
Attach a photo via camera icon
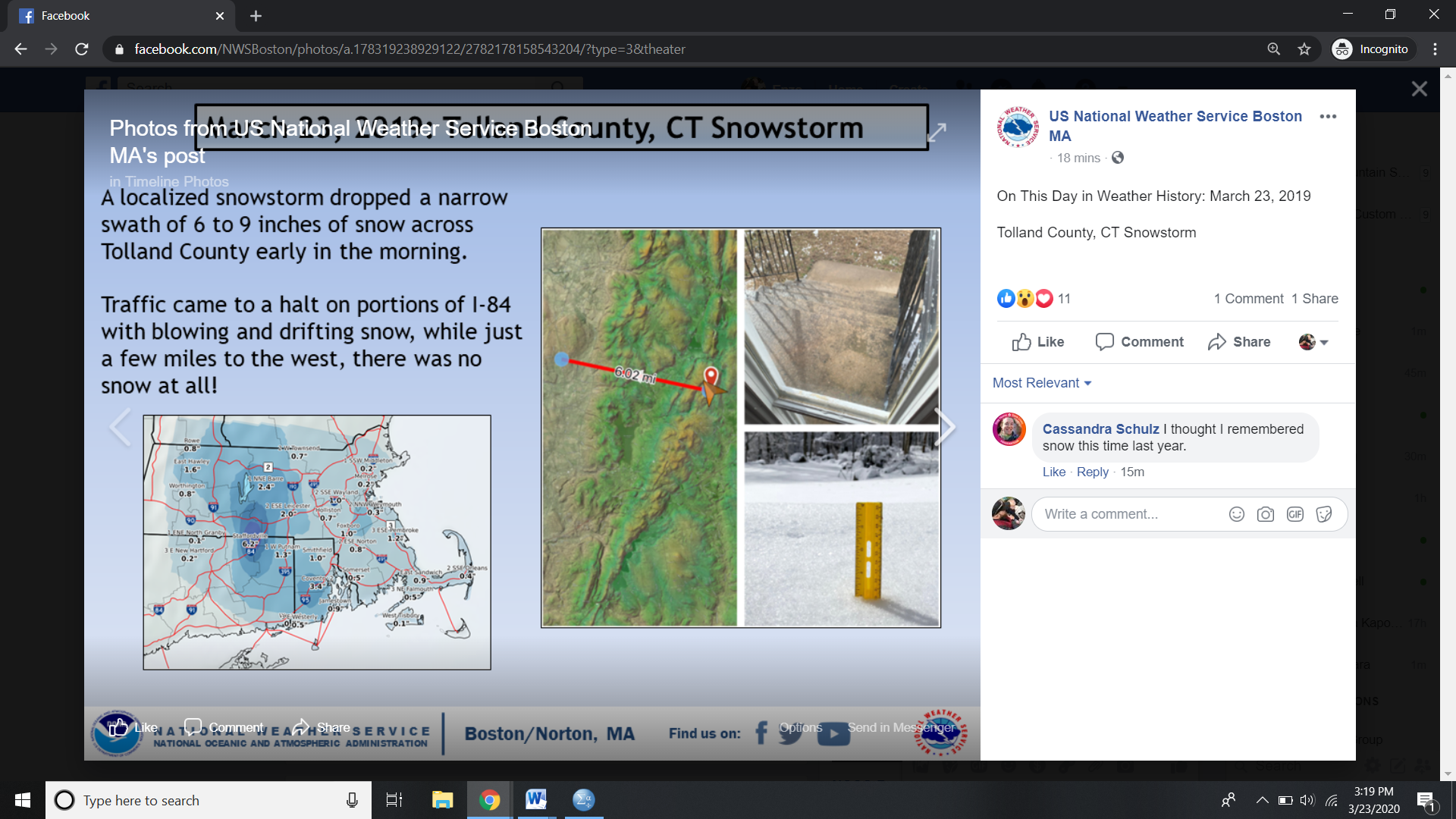[x=1265, y=514]
